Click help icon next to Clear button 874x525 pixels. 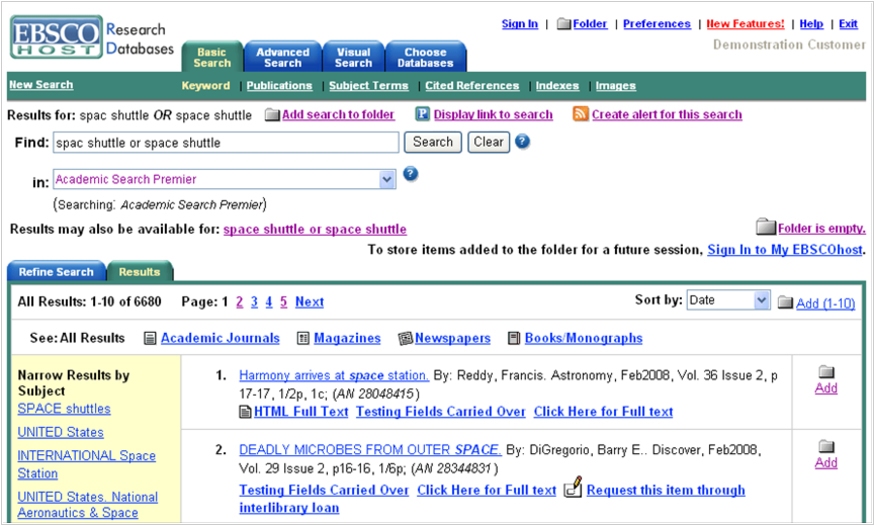tap(522, 142)
